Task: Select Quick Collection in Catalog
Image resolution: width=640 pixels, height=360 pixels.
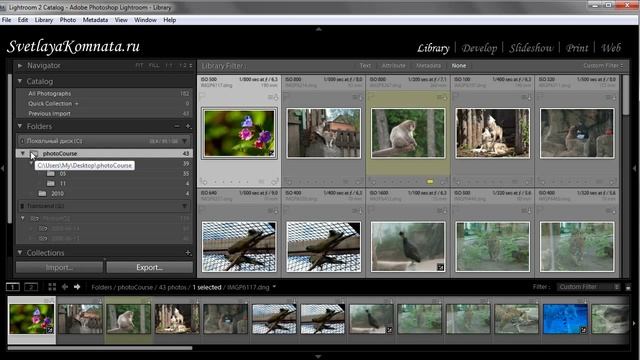Action: [x=104, y=104]
